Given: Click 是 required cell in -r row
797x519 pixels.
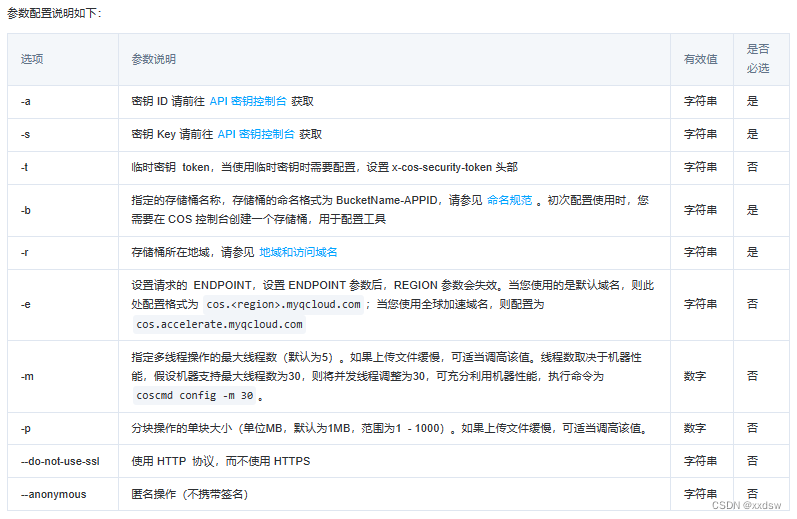Looking at the screenshot, I should [752, 252].
